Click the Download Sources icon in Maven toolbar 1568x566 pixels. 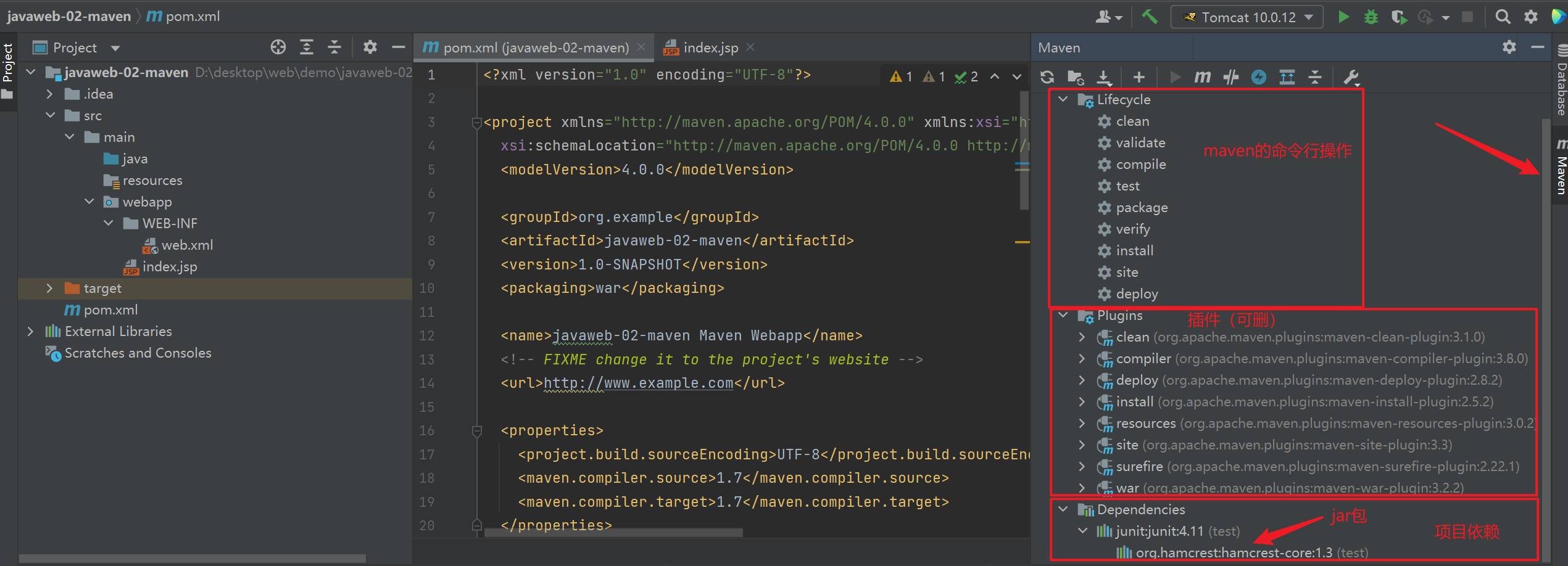pyautogui.click(x=1104, y=77)
